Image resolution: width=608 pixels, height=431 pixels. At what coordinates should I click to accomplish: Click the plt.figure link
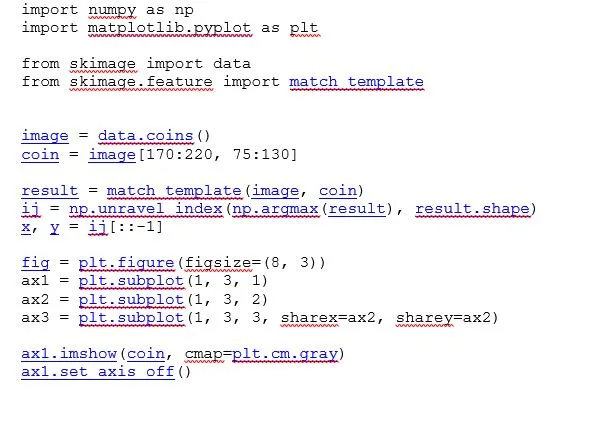(x=126, y=263)
